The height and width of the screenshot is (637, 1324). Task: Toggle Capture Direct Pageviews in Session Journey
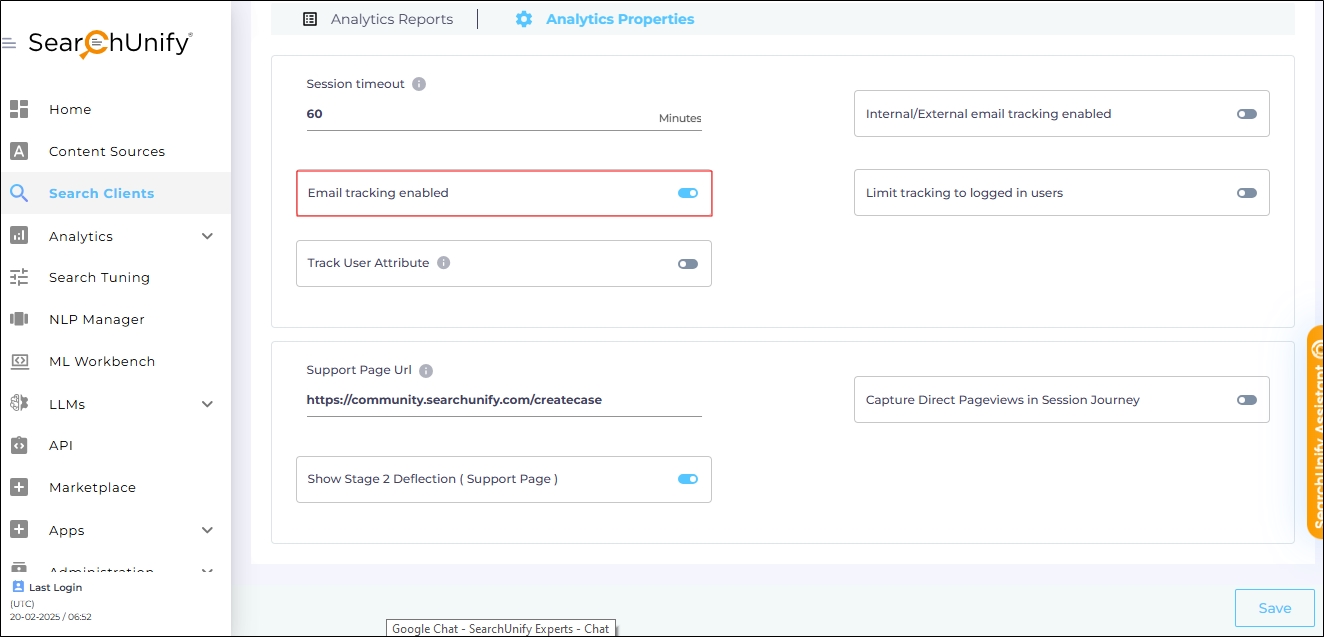[x=1246, y=400]
